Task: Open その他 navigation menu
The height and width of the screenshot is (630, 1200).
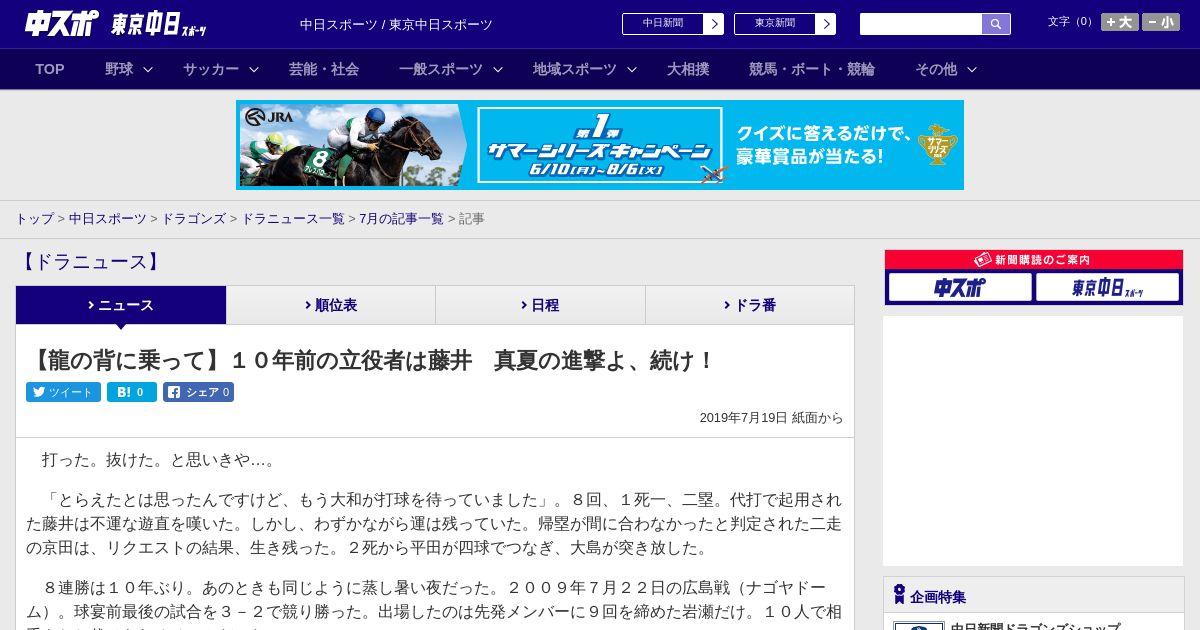Action: click(x=936, y=69)
